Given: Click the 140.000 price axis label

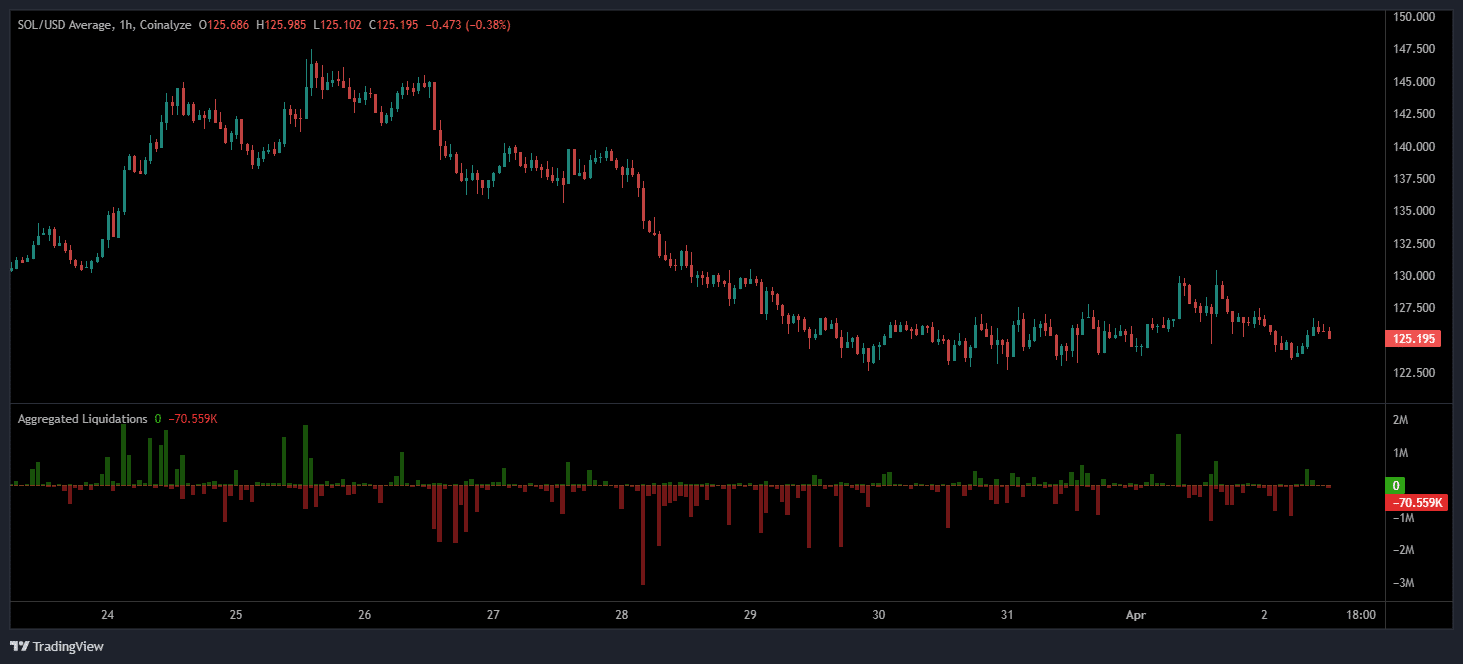Looking at the screenshot, I should pos(1414,146).
